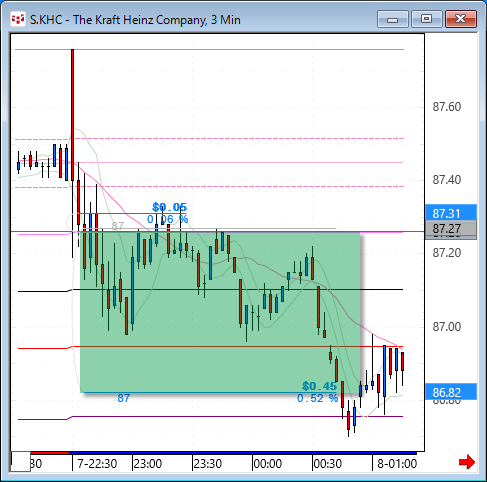487x482 pixels.
Task: Click the 00:30 time axis label
Action: tap(328, 463)
